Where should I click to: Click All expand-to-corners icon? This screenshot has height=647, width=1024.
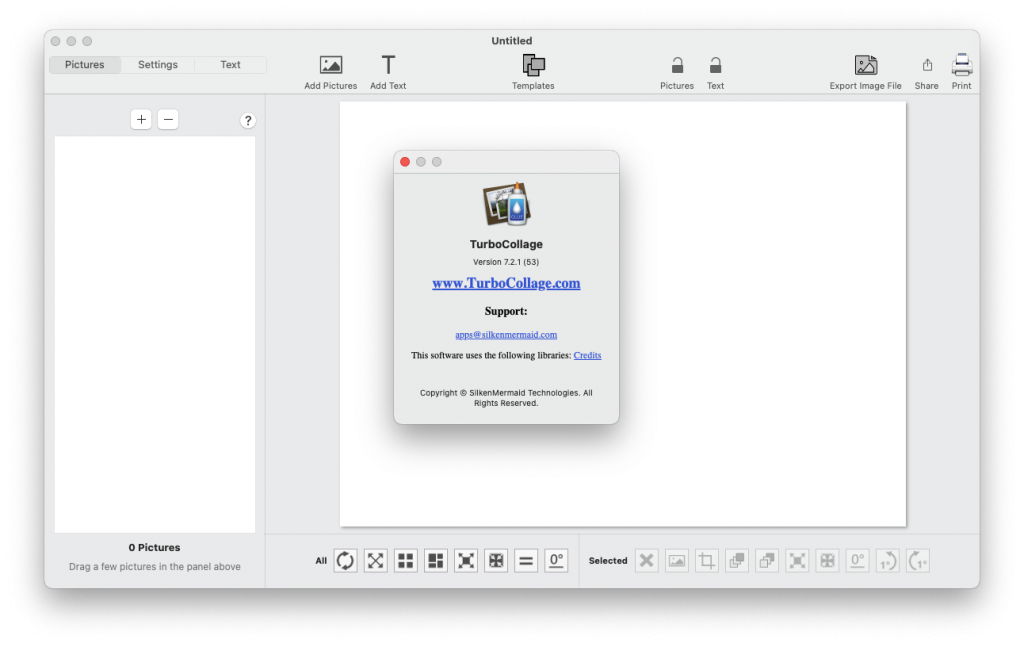[466, 560]
